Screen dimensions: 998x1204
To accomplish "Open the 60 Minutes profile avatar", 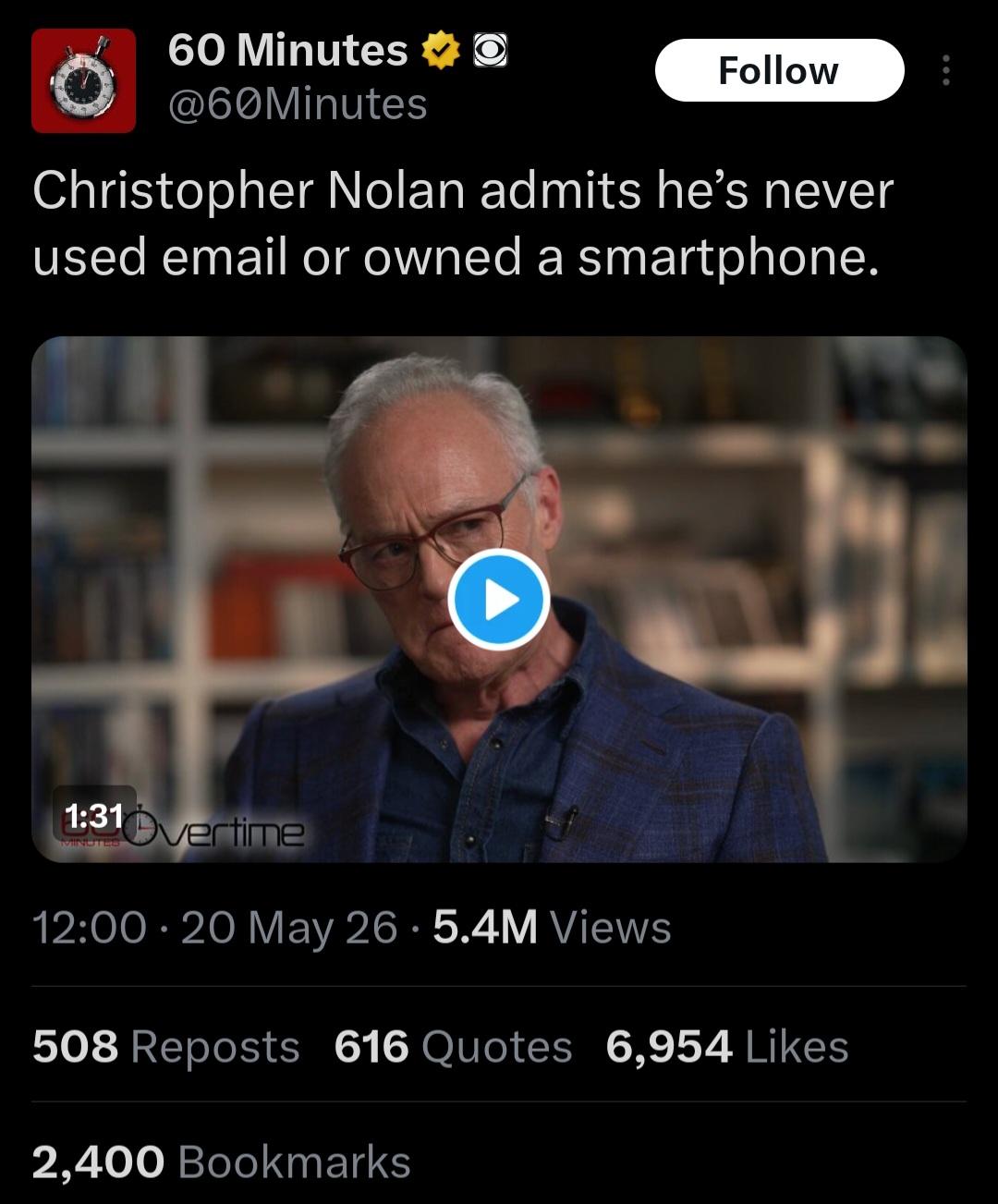I will click(x=84, y=81).
